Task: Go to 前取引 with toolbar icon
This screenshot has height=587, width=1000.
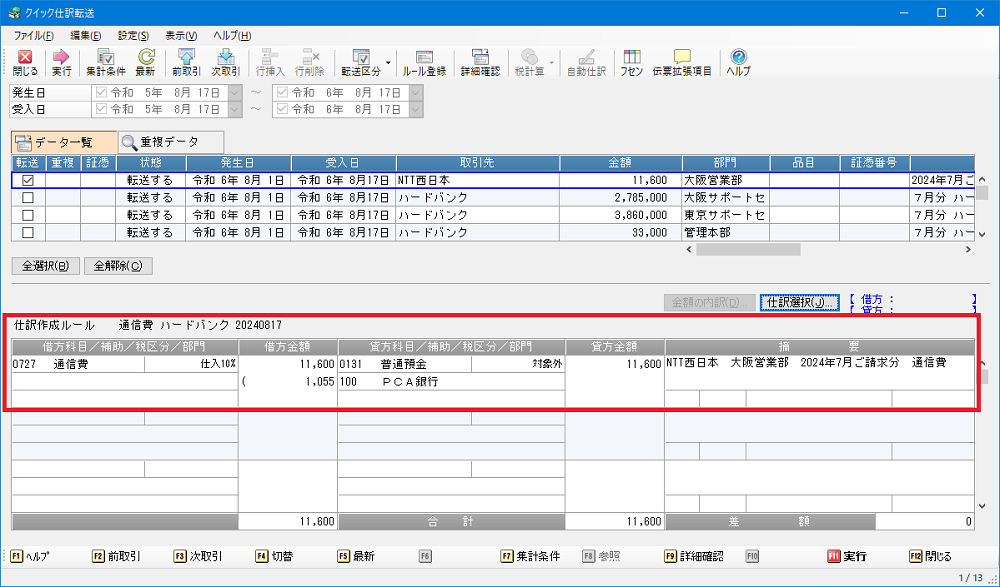Action: click(x=186, y=63)
